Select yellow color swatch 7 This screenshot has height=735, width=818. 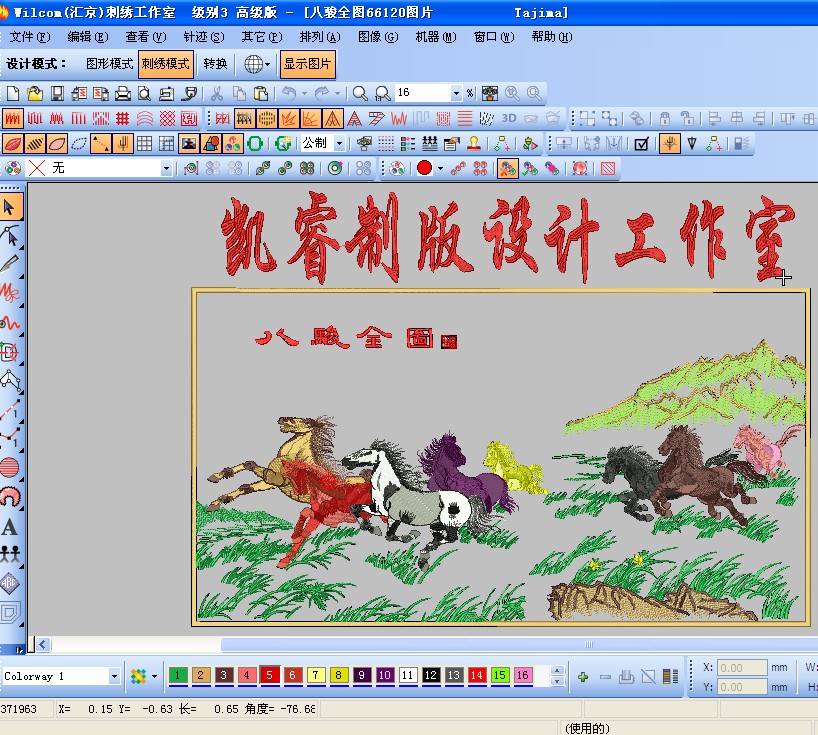(x=316, y=676)
